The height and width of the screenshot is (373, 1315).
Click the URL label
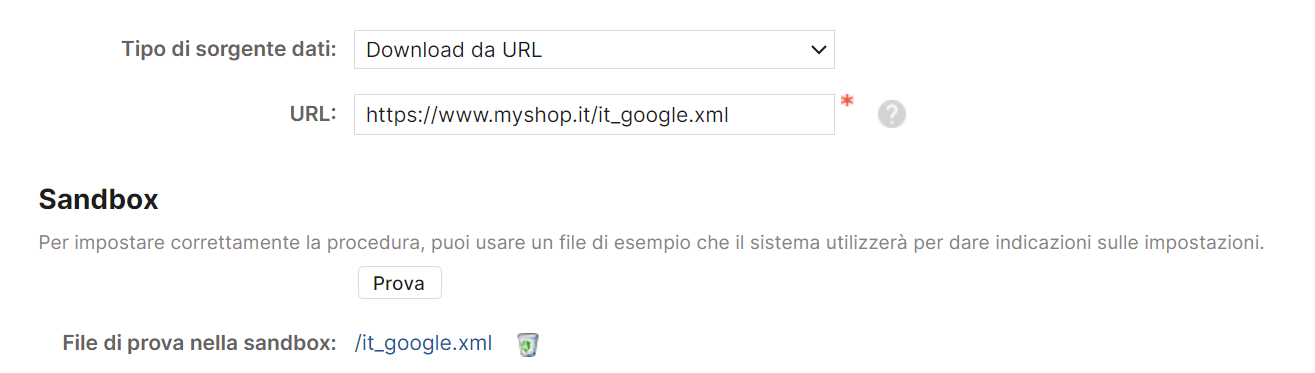313,113
